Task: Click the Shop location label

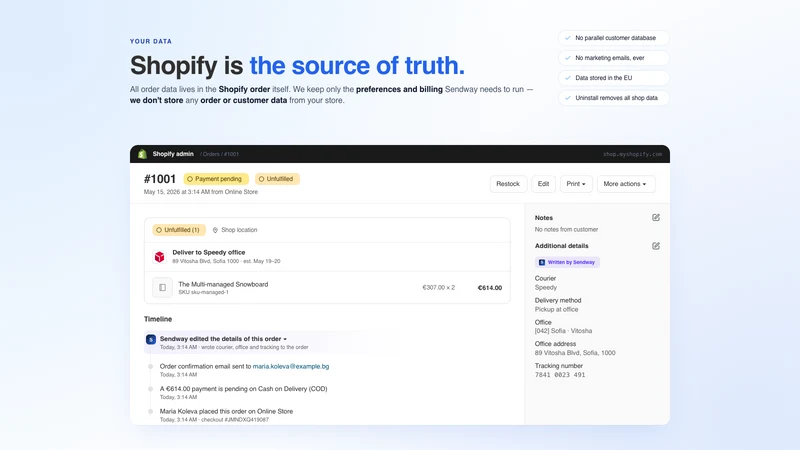Action: click(x=239, y=230)
